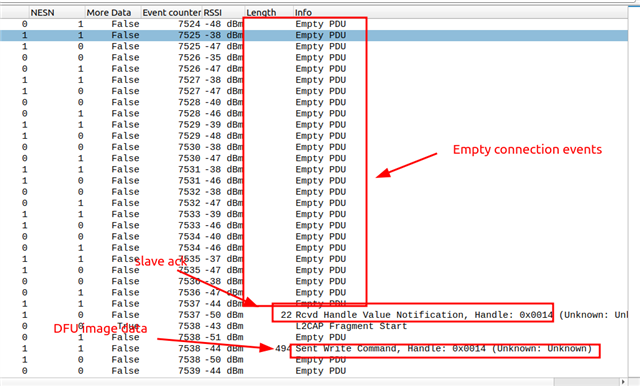The width and height of the screenshot is (640, 386).
Task: Pick the row 7525 at -47 dBm
Action: pos(314,47)
